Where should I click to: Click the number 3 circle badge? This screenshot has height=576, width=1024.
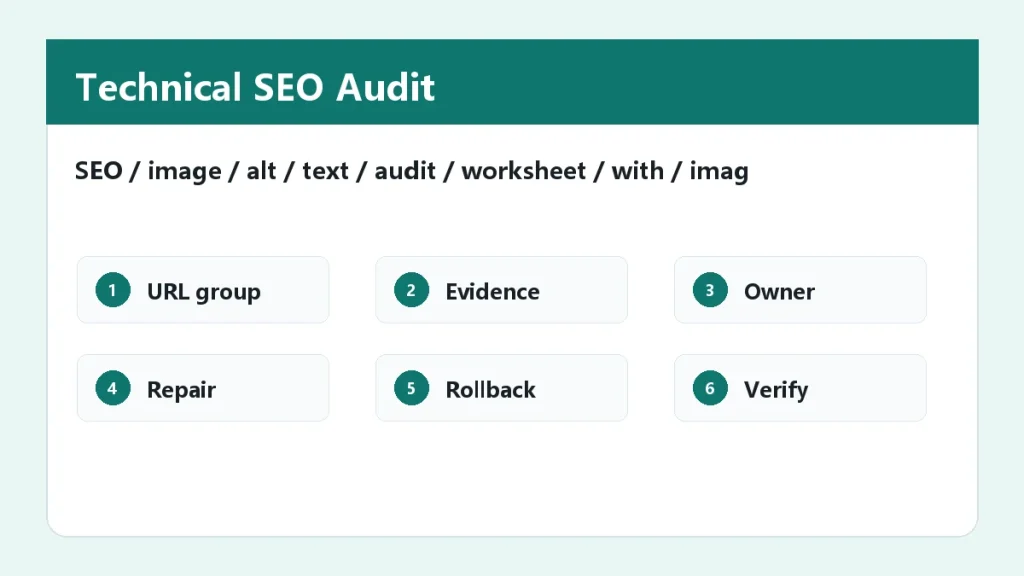(x=710, y=290)
